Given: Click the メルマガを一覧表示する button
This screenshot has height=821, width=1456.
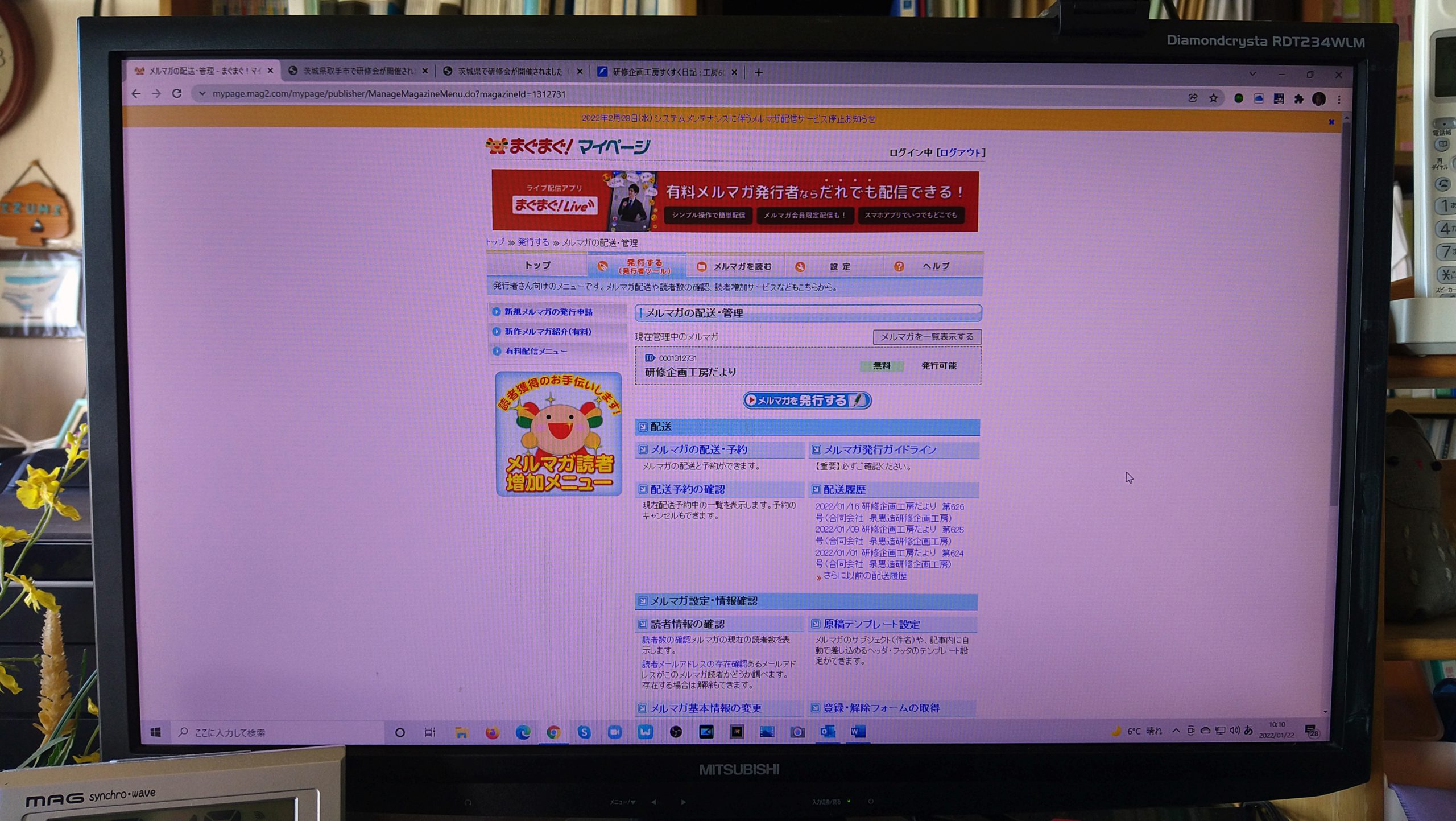Looking at the screenshot, I should coord(927,337).
